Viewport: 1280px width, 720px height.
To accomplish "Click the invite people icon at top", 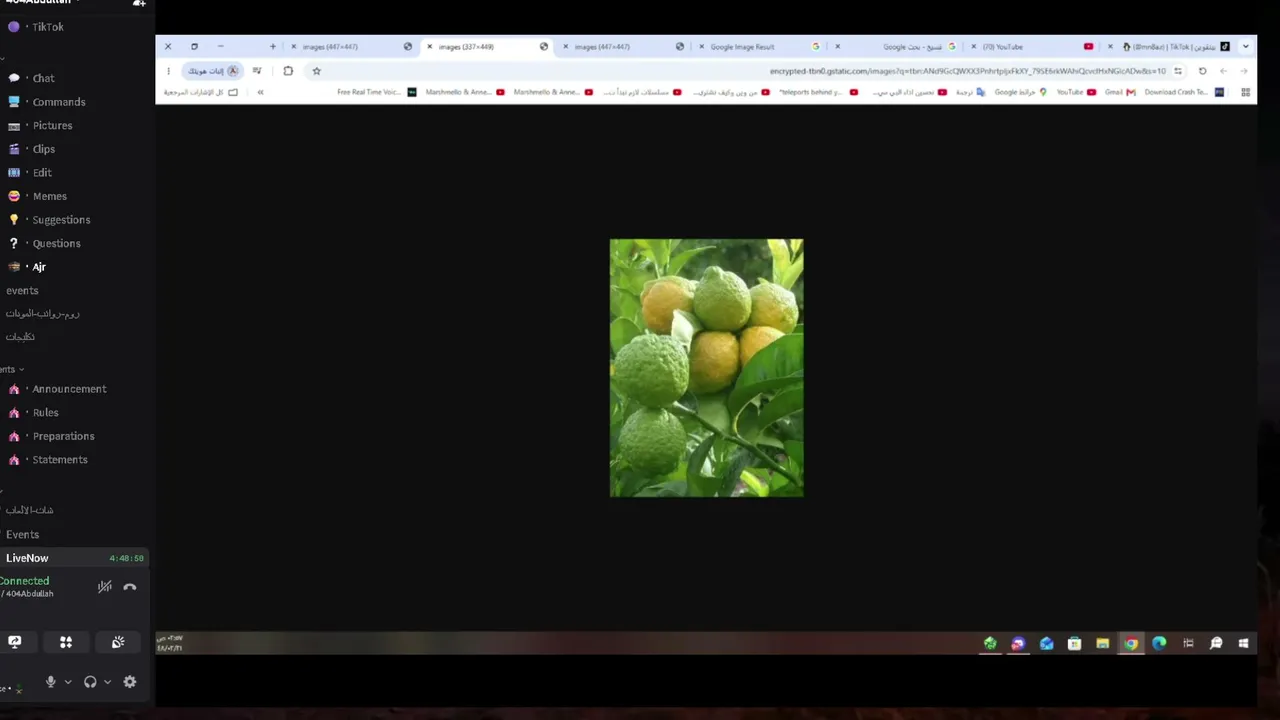I will (x=139, y=4).
